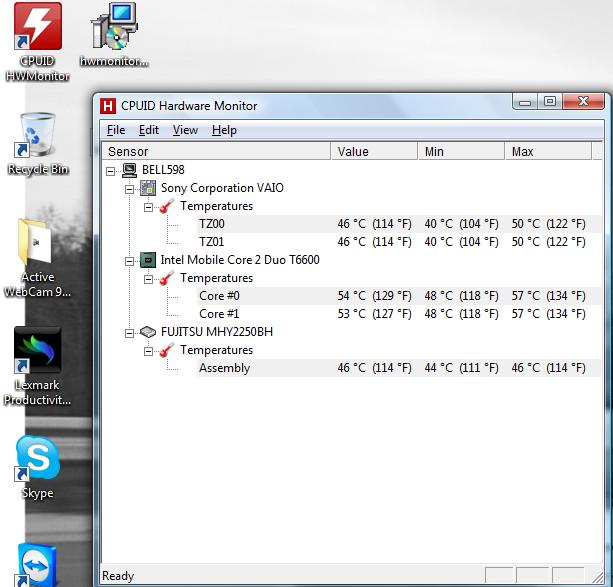
Task: Select the Assembly sensor row
Action: point(399,368)
